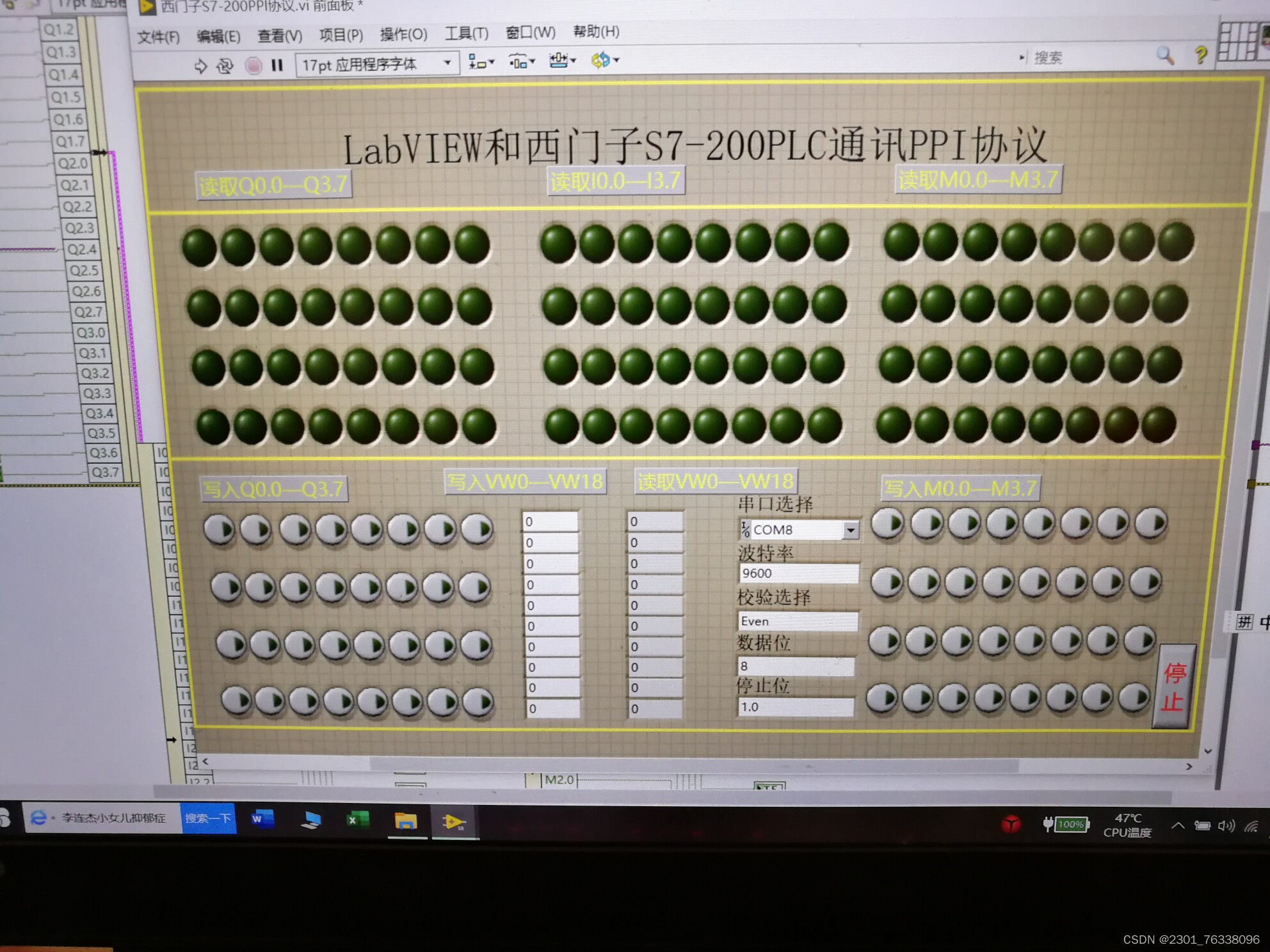Click the Run arrow to execute the VI
Image resolution: width=1270 pixels, height=952 pixels.
(200, 64)
